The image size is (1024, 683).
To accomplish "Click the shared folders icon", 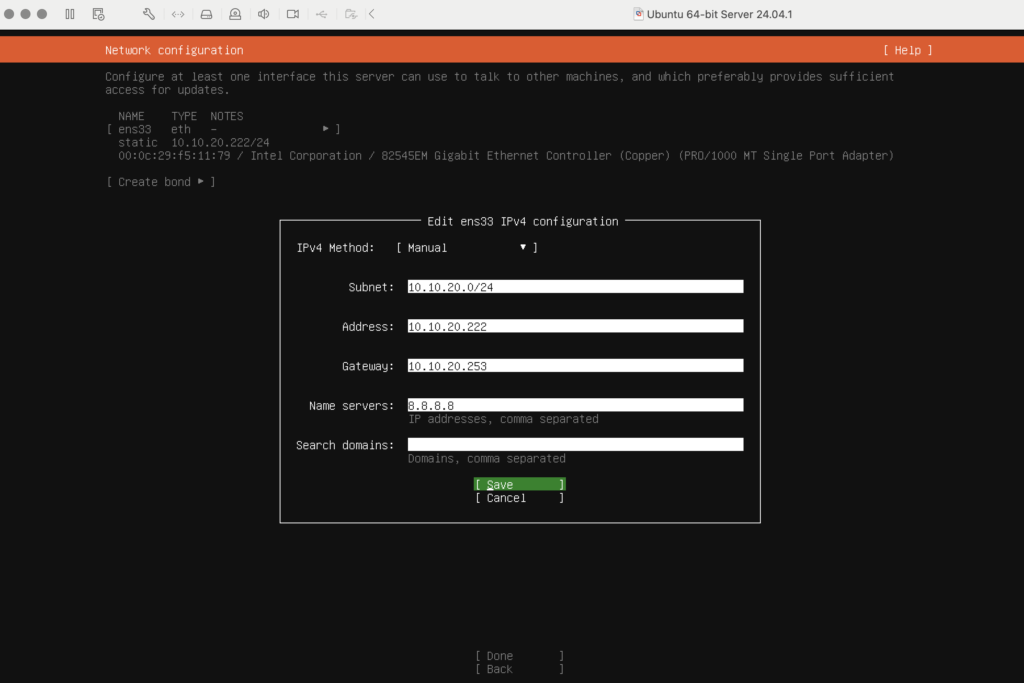I will 350,14.
